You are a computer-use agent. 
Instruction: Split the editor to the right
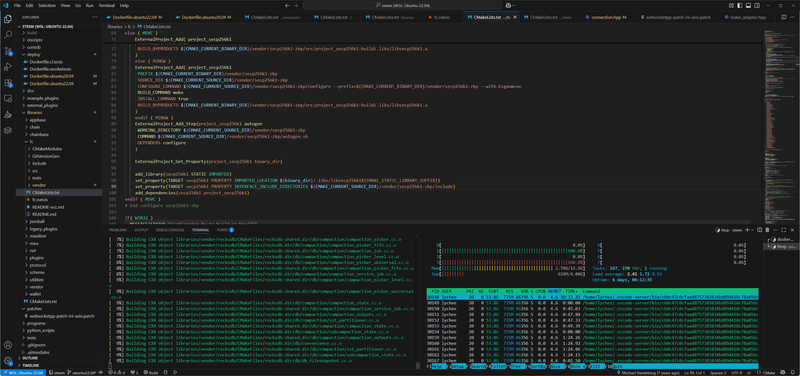(x=783, y=17)
